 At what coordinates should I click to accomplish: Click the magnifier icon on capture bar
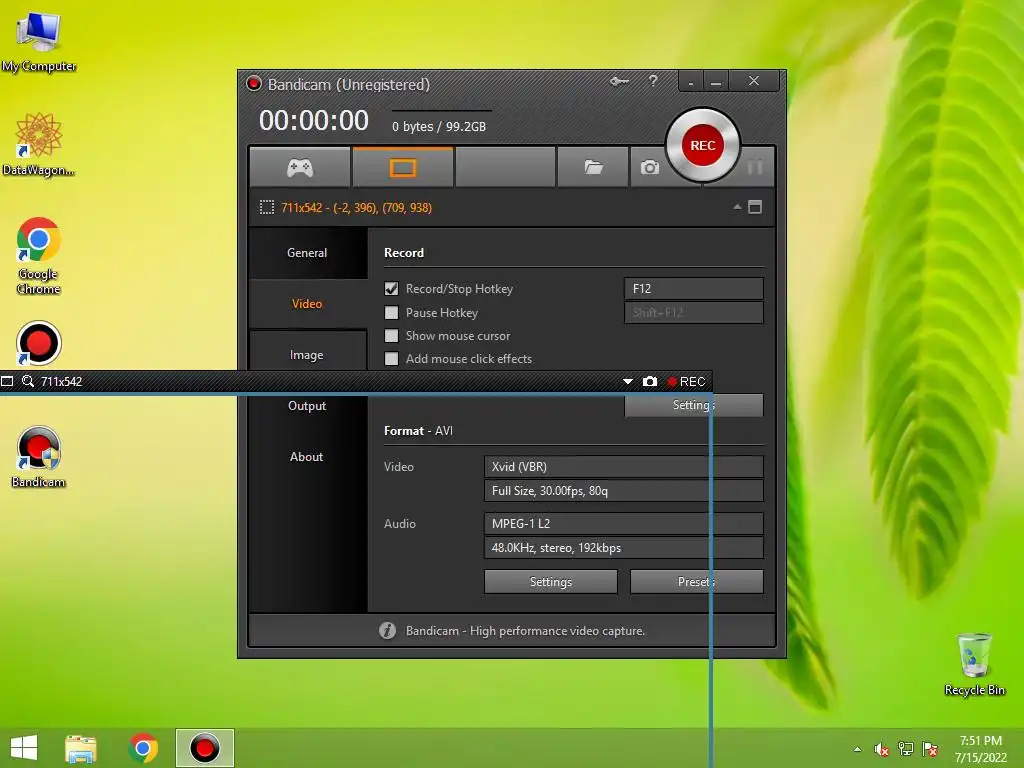(27, 381)
